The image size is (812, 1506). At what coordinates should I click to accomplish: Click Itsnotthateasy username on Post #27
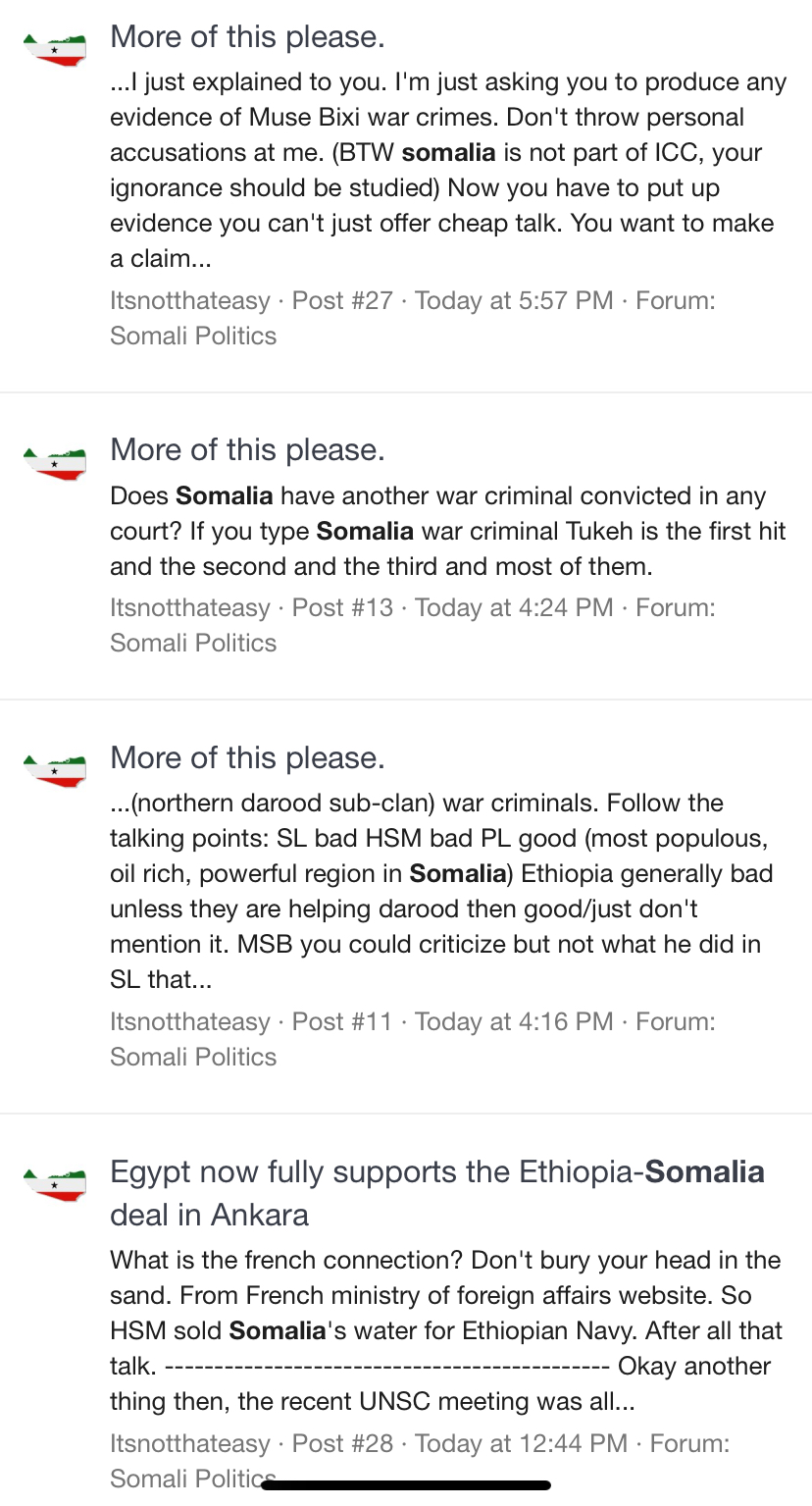[189, 300]
